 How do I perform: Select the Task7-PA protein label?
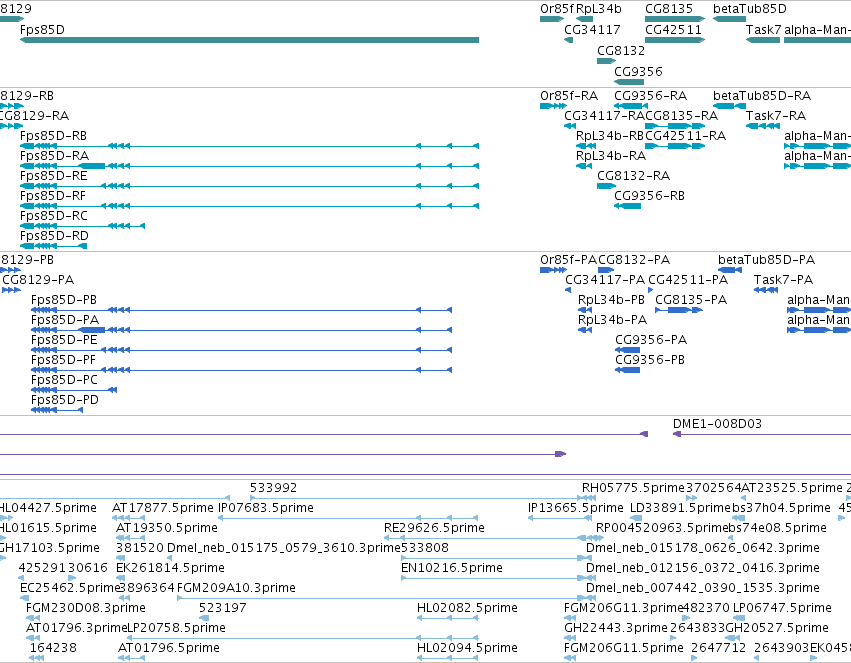click(x=783, y=280)
